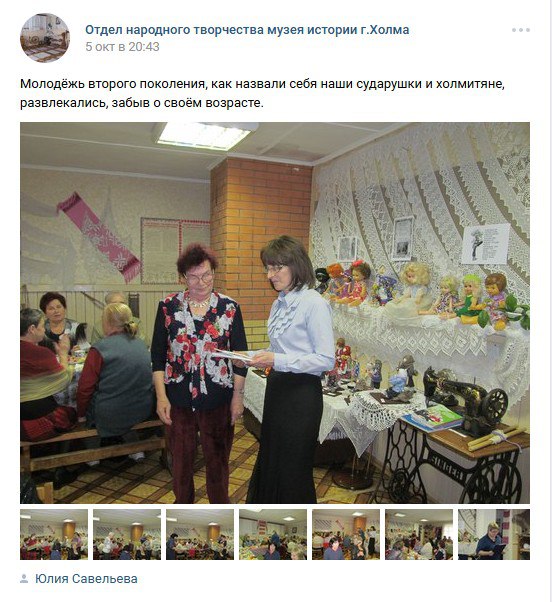Click the second line of post text
Screen dimensions: 552x602
pyautogui.click(x=142, y=103)
